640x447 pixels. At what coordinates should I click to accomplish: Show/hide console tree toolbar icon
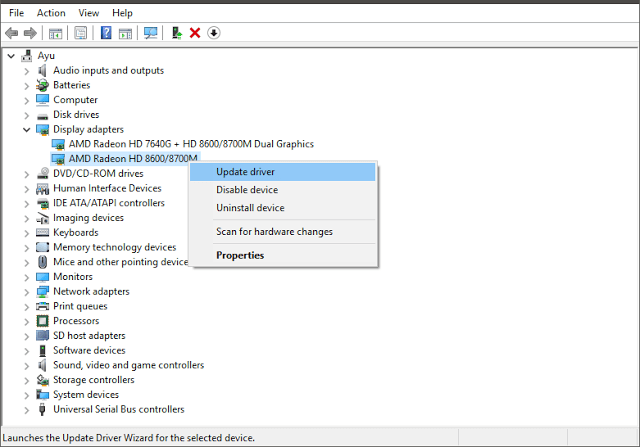pos(56,33)
